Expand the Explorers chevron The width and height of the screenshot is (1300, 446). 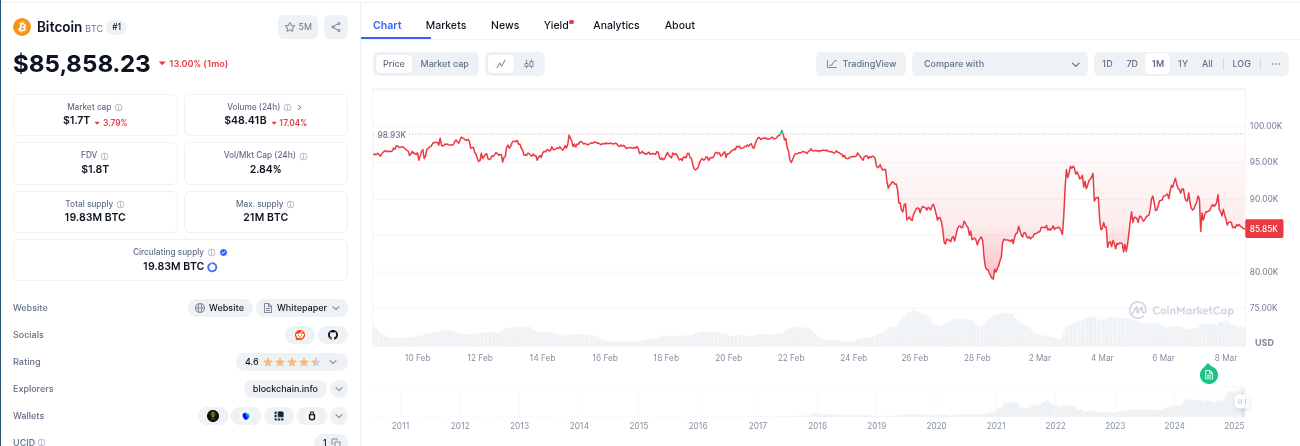pyautogui.click(x=339, y=389)
